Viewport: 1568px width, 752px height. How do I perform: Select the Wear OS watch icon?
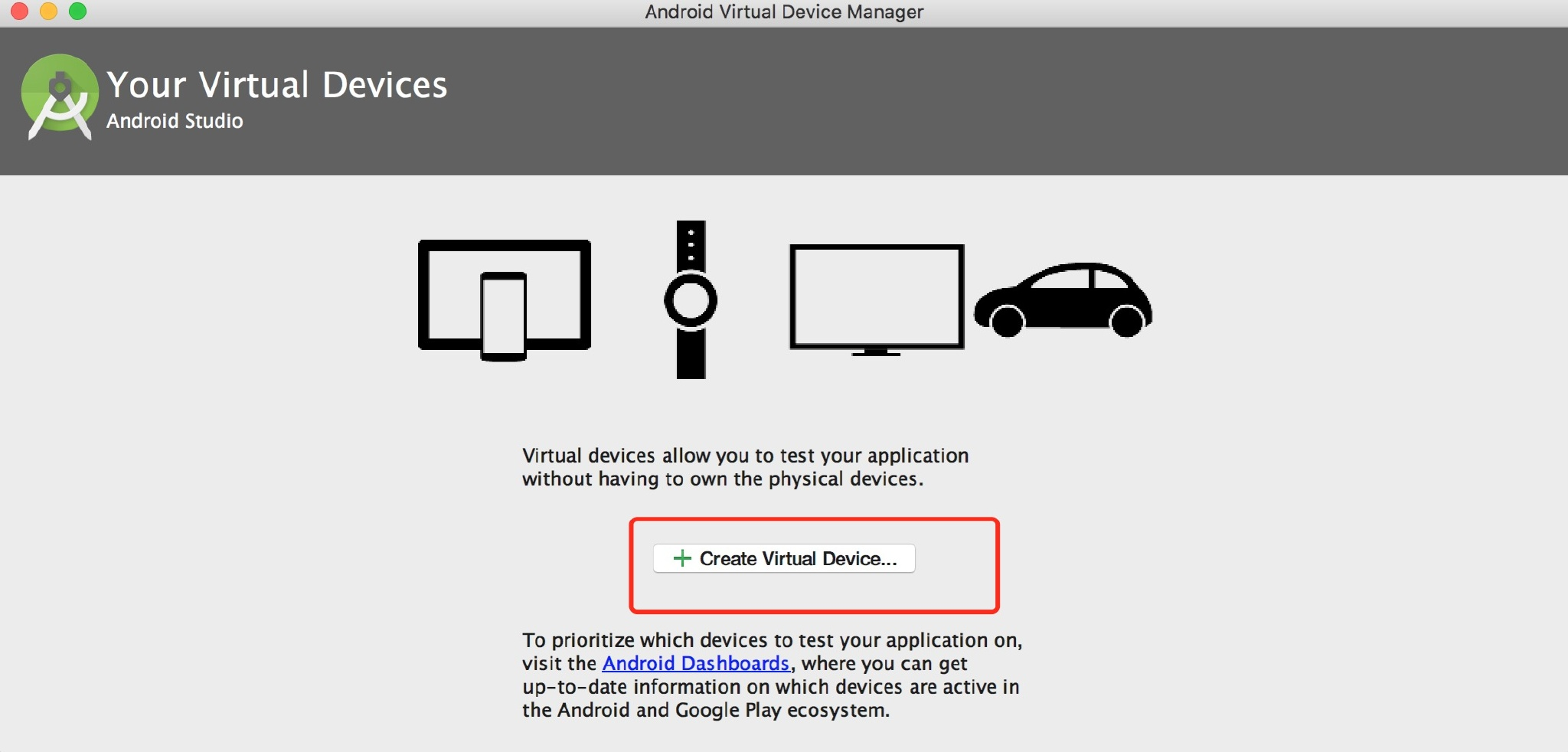[691, 299]
